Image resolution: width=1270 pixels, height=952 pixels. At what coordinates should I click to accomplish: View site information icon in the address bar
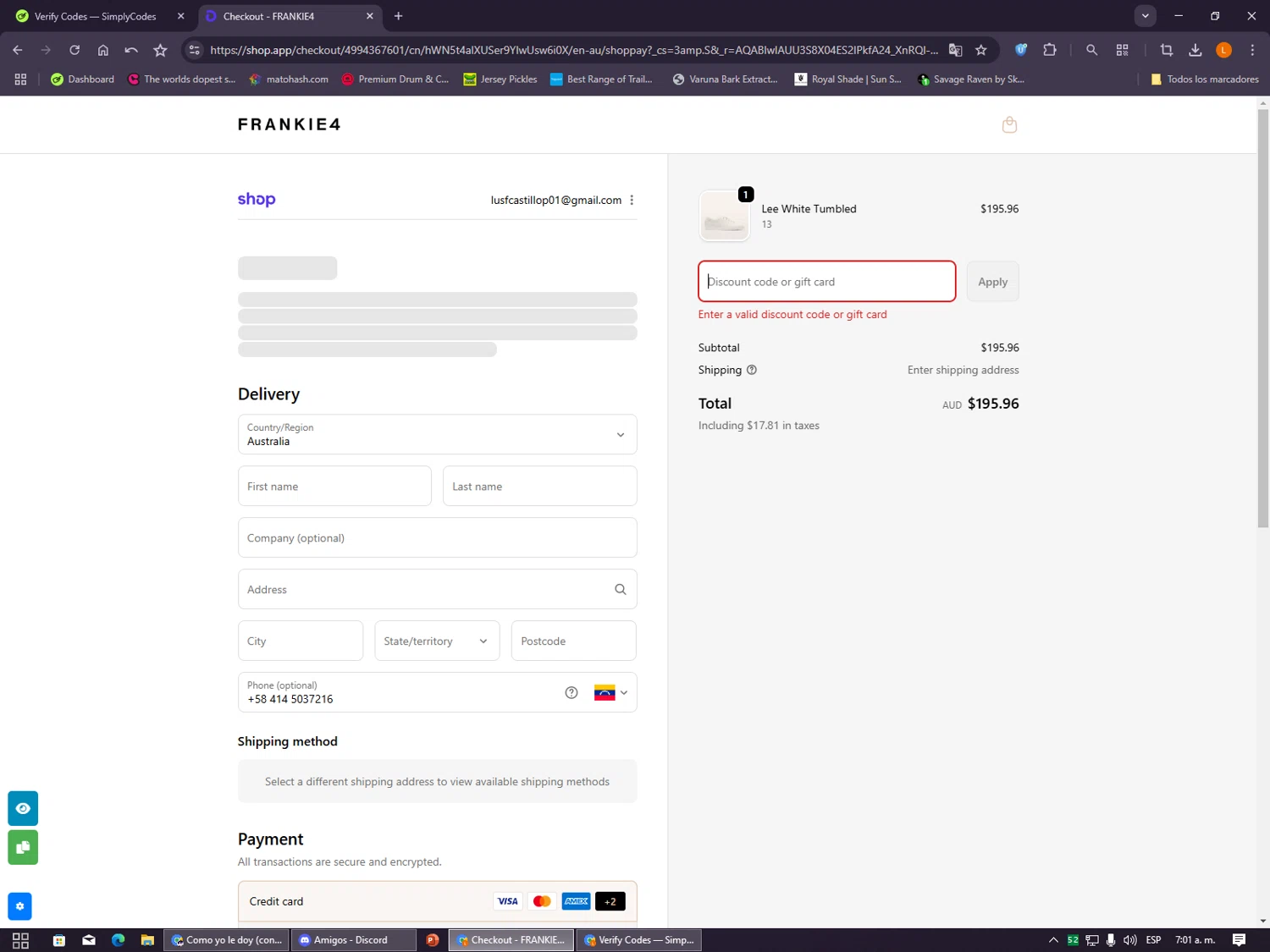[x=195, y=50]
